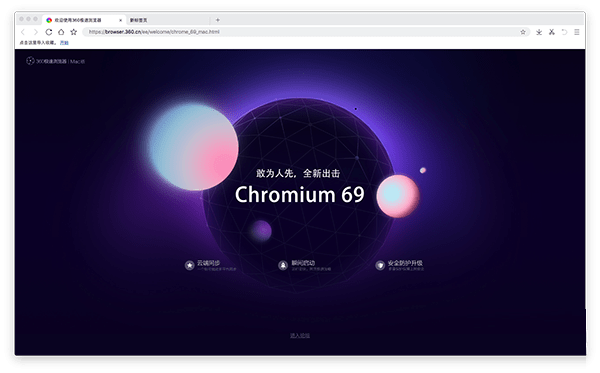Close the 360 welcome tab
The height and width of the screenshot is (373, 600).
pos(120,20)
